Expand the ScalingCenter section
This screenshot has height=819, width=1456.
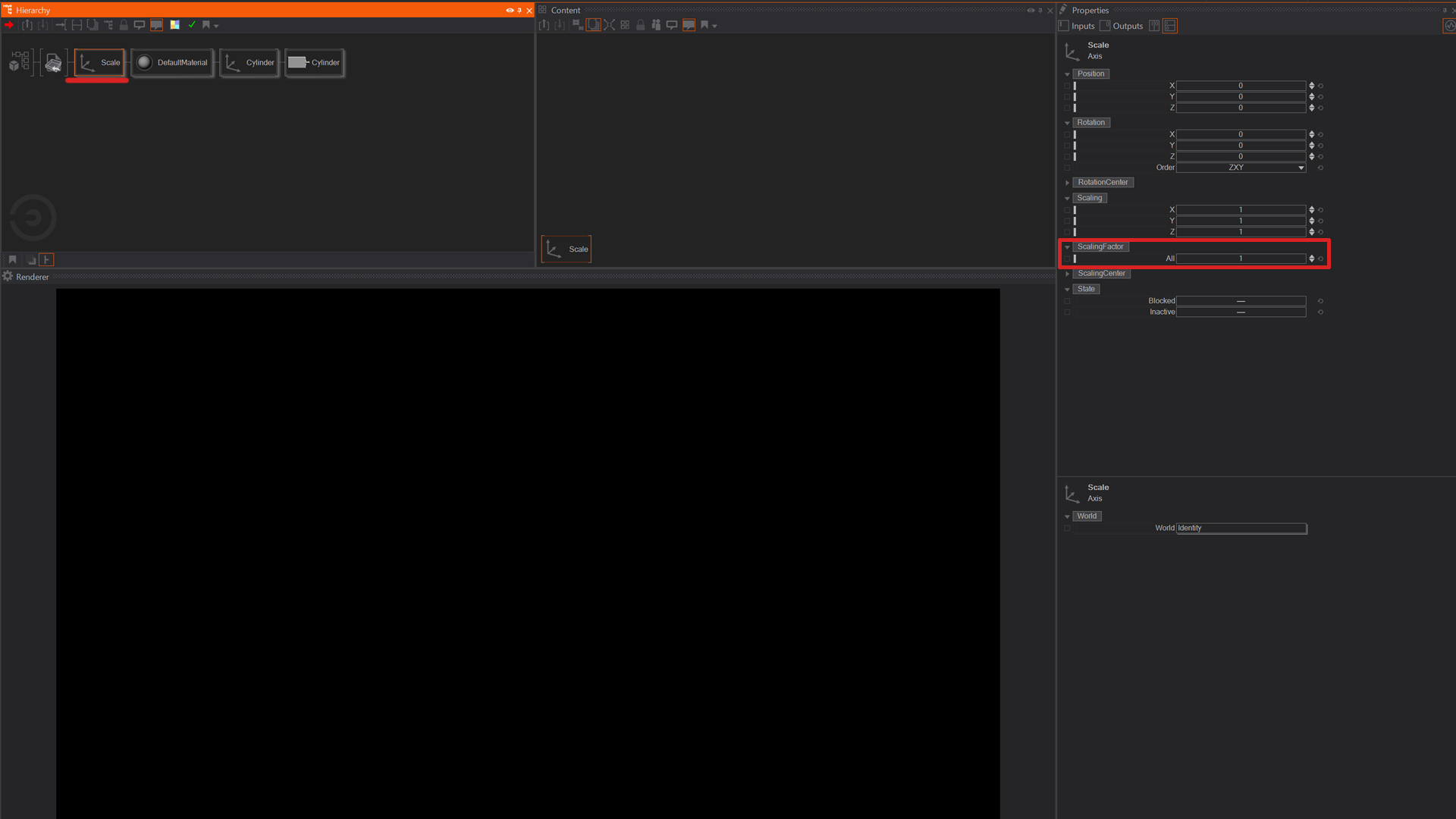(1067, 274)
